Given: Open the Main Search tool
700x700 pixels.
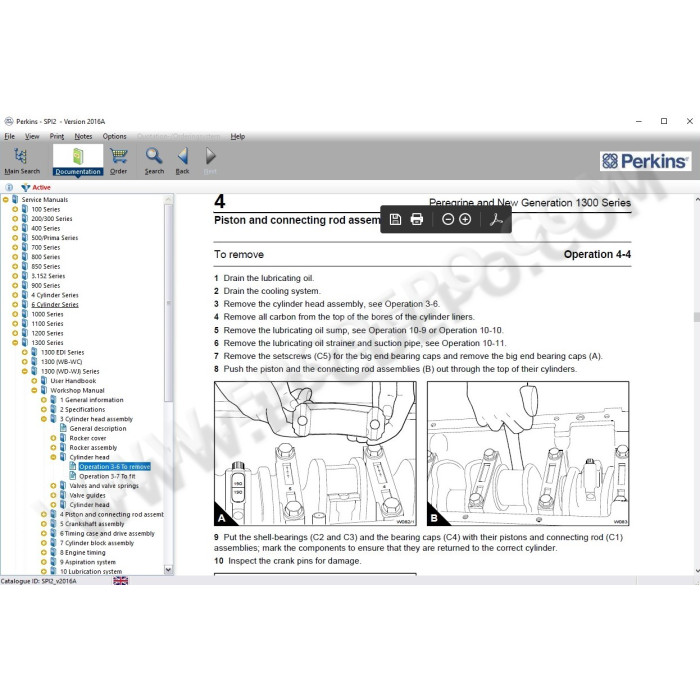Looking at the screenshot, I should coord(21,161).
